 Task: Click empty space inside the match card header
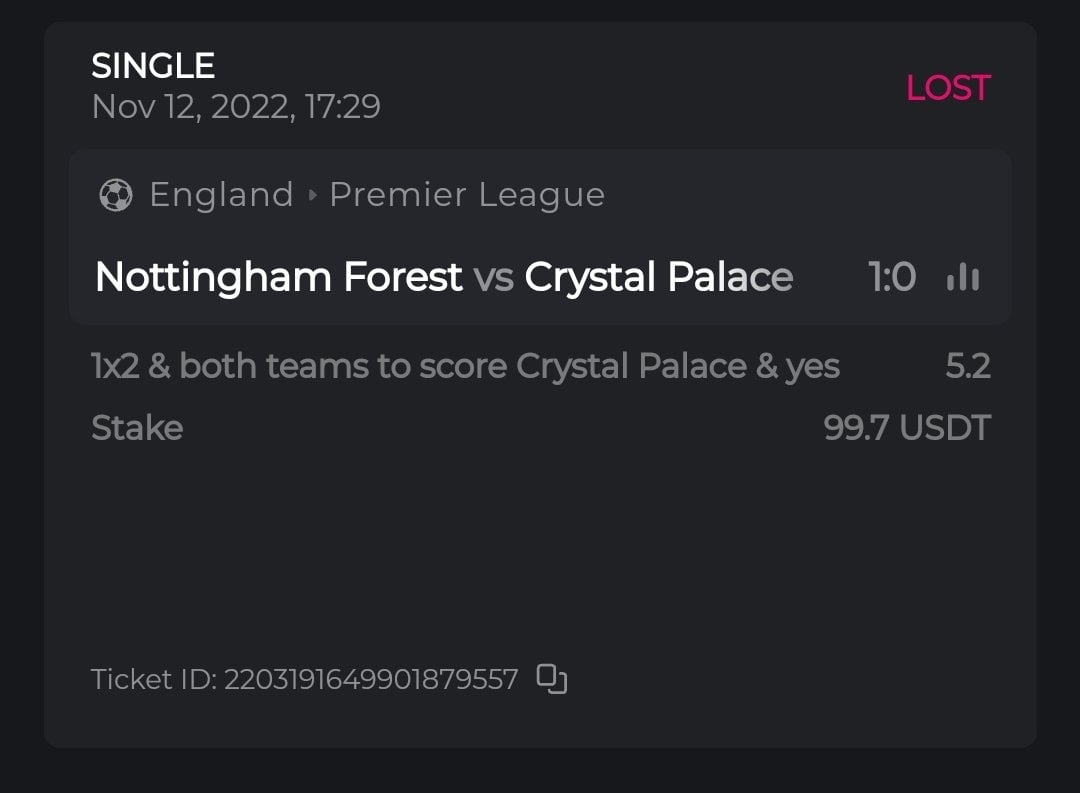click(800, 195)
